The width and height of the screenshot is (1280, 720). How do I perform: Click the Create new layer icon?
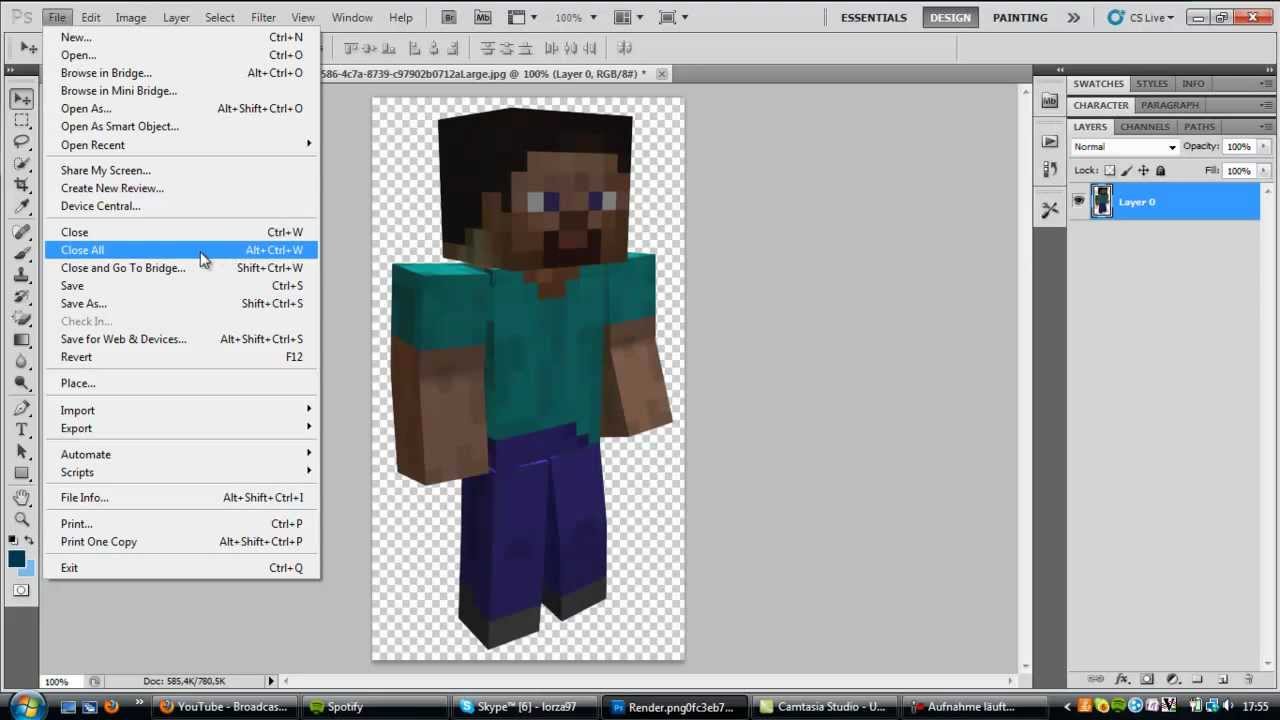click(x=1222, y=679)
